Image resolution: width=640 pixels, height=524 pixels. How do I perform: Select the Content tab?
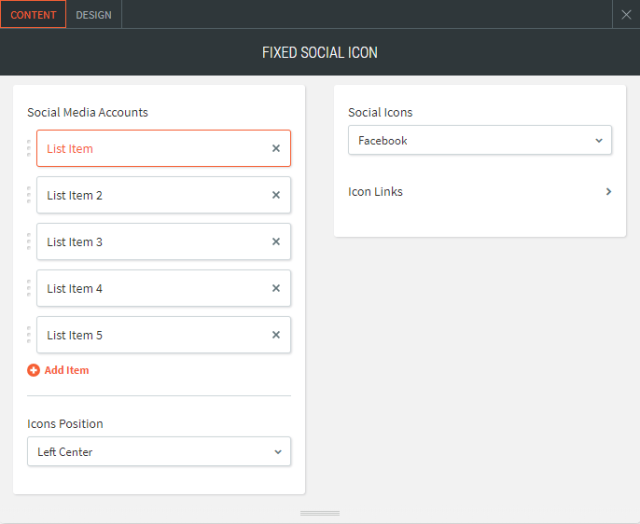(x=33, y=15)
